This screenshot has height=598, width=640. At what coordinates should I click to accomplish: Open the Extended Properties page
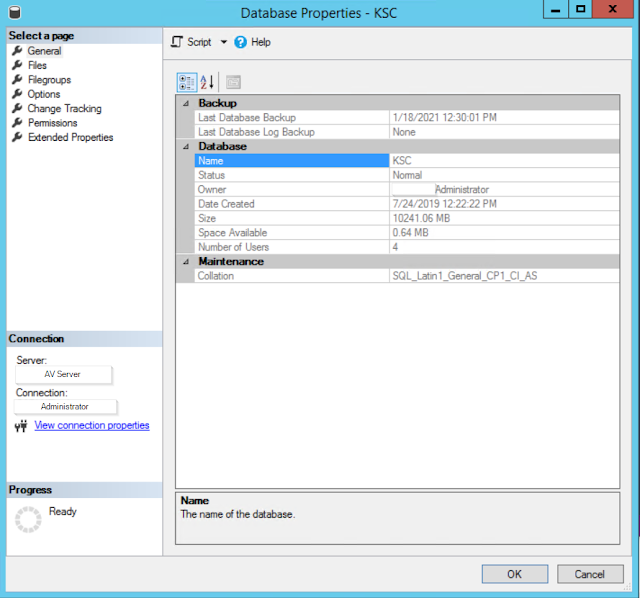tap(70, 138)
